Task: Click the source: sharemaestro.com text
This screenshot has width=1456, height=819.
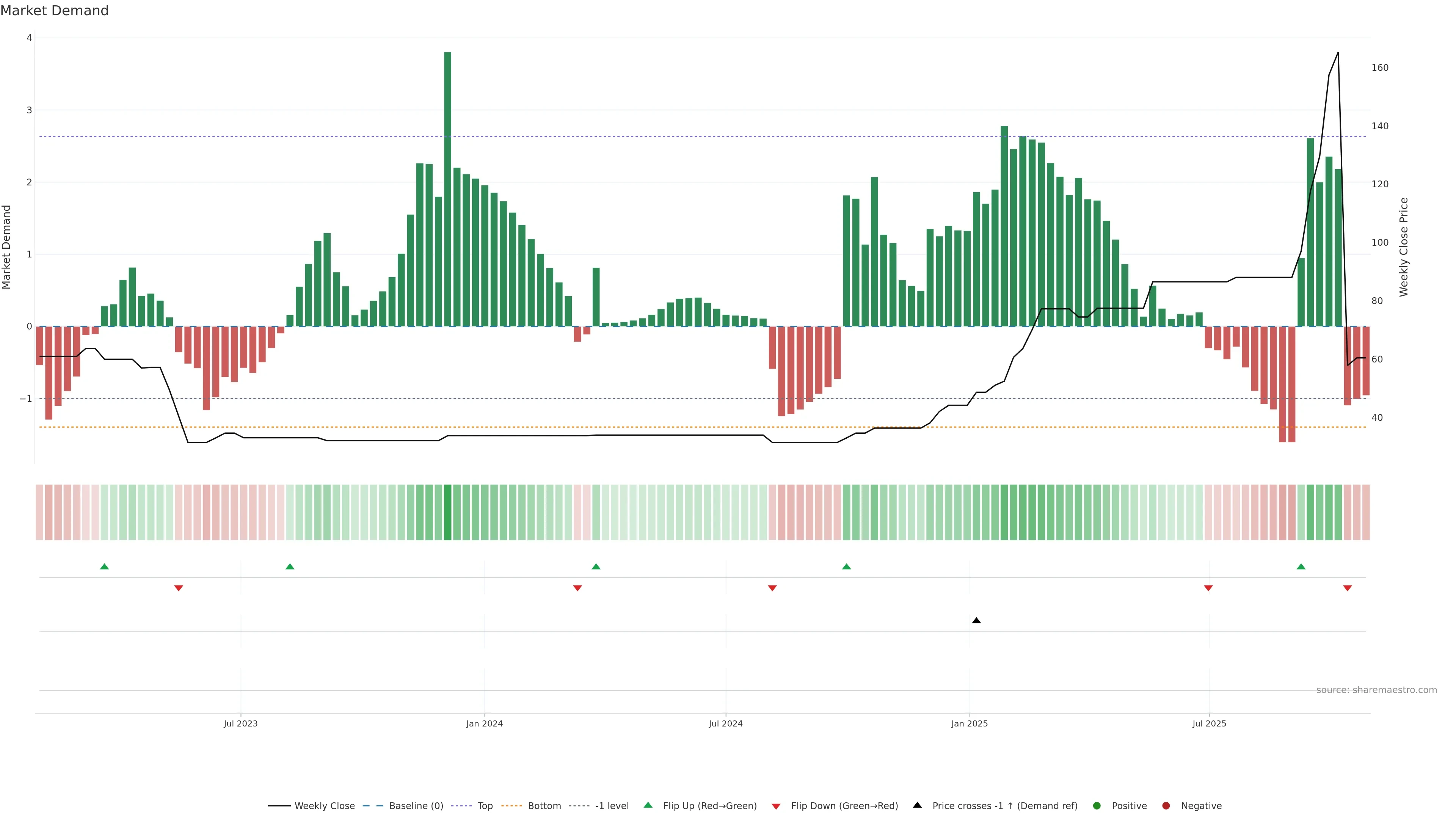Action: 1376,690
